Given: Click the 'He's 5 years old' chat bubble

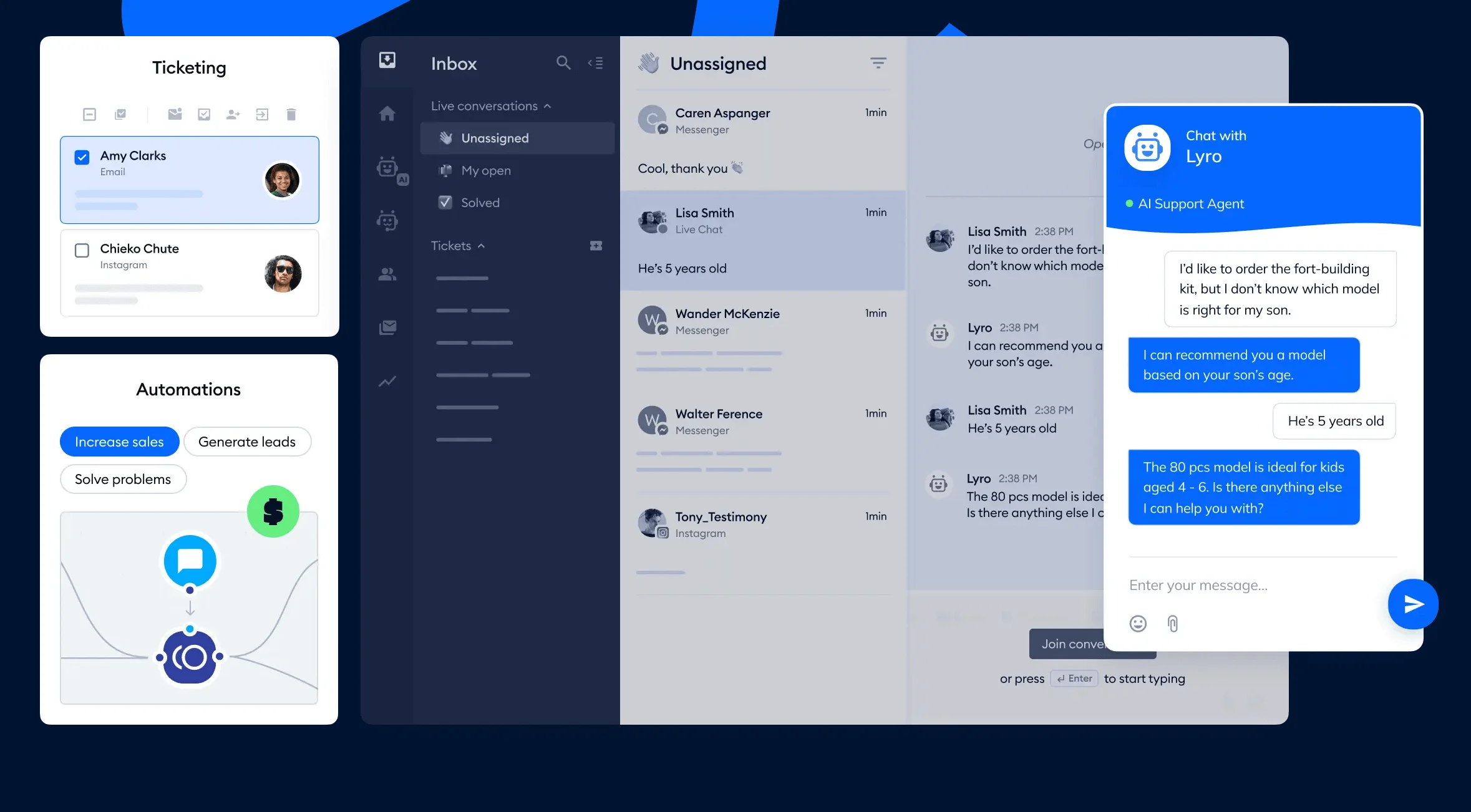Looking at the screenshot, I should pyautogui.click(x=1335, y=421).
